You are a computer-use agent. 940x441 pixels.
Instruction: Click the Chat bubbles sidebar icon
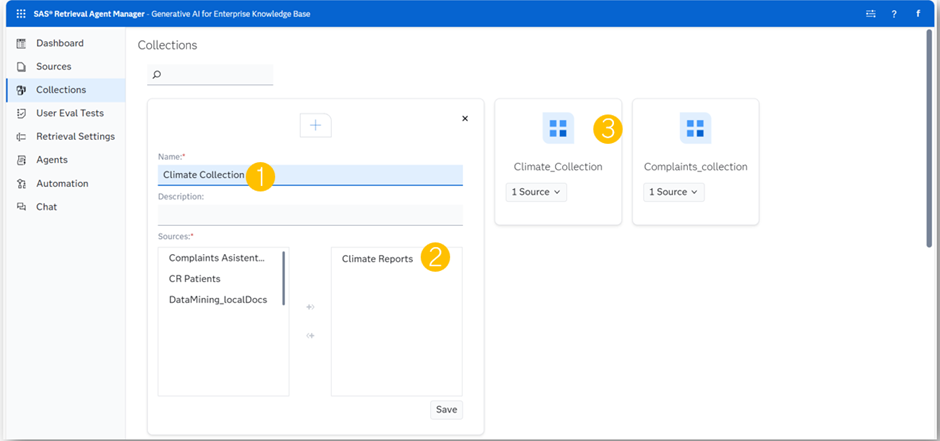click(x=22, y=207)
